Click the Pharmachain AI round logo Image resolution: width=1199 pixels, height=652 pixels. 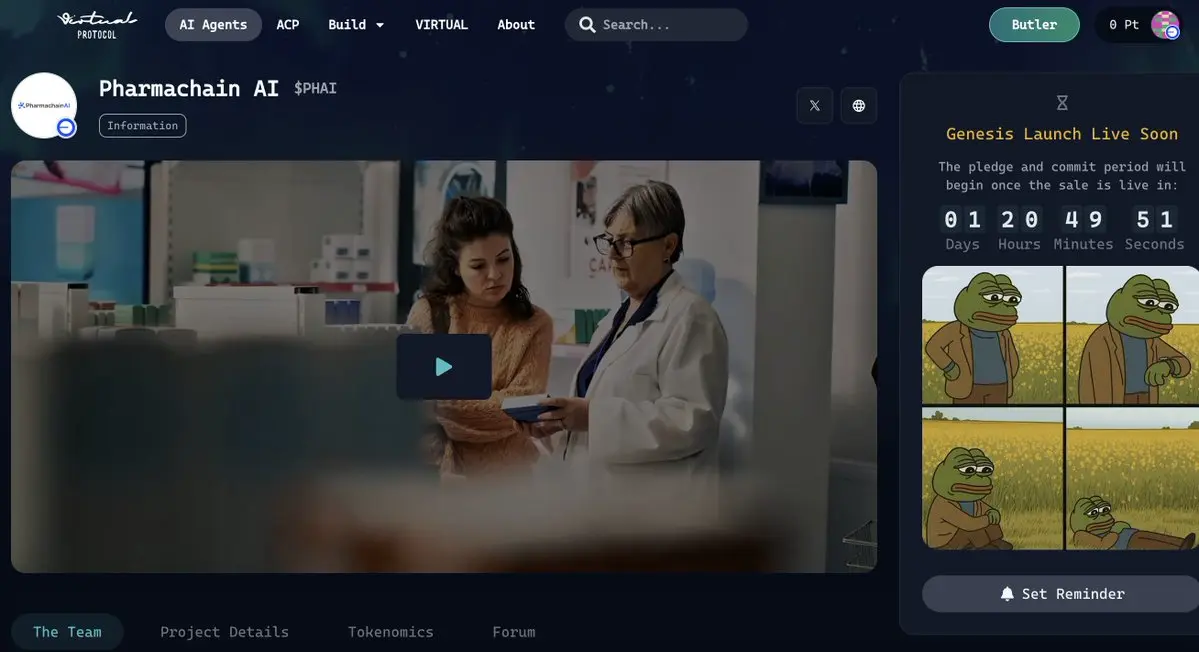(x=44, y=105)
